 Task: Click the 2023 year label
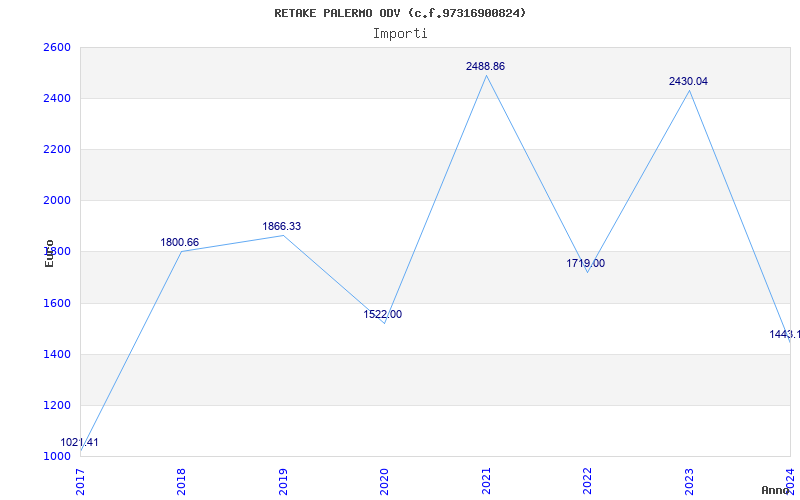click(x=689, y=482)
